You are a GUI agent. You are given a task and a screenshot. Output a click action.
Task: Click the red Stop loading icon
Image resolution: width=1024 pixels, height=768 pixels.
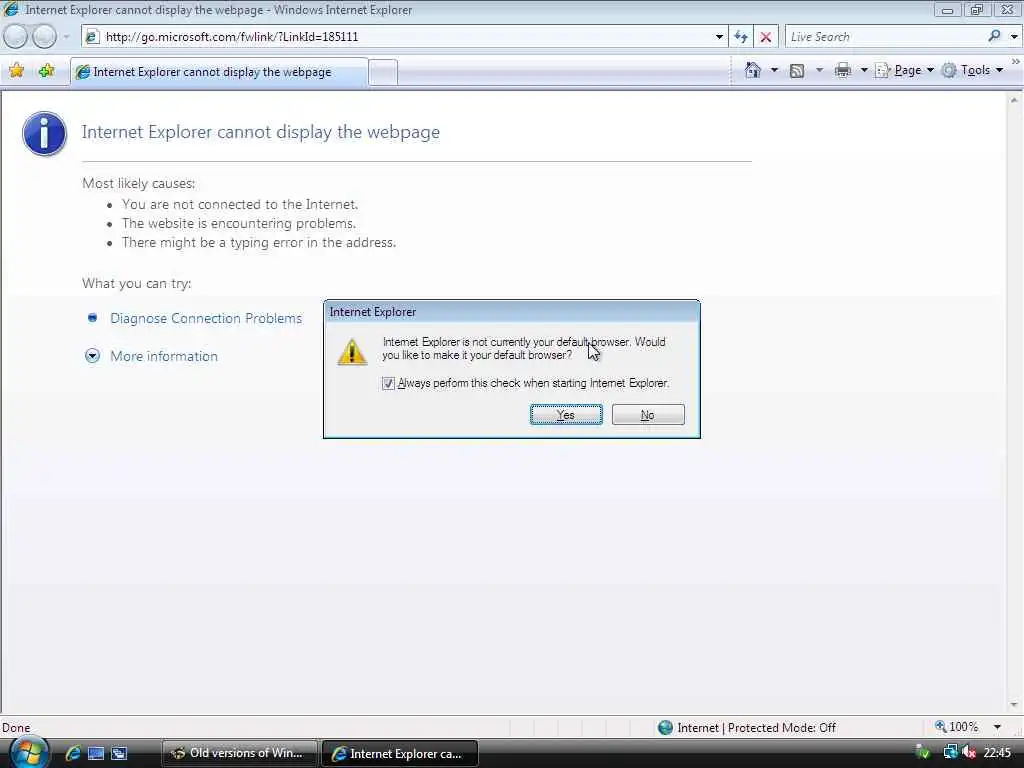765,37
